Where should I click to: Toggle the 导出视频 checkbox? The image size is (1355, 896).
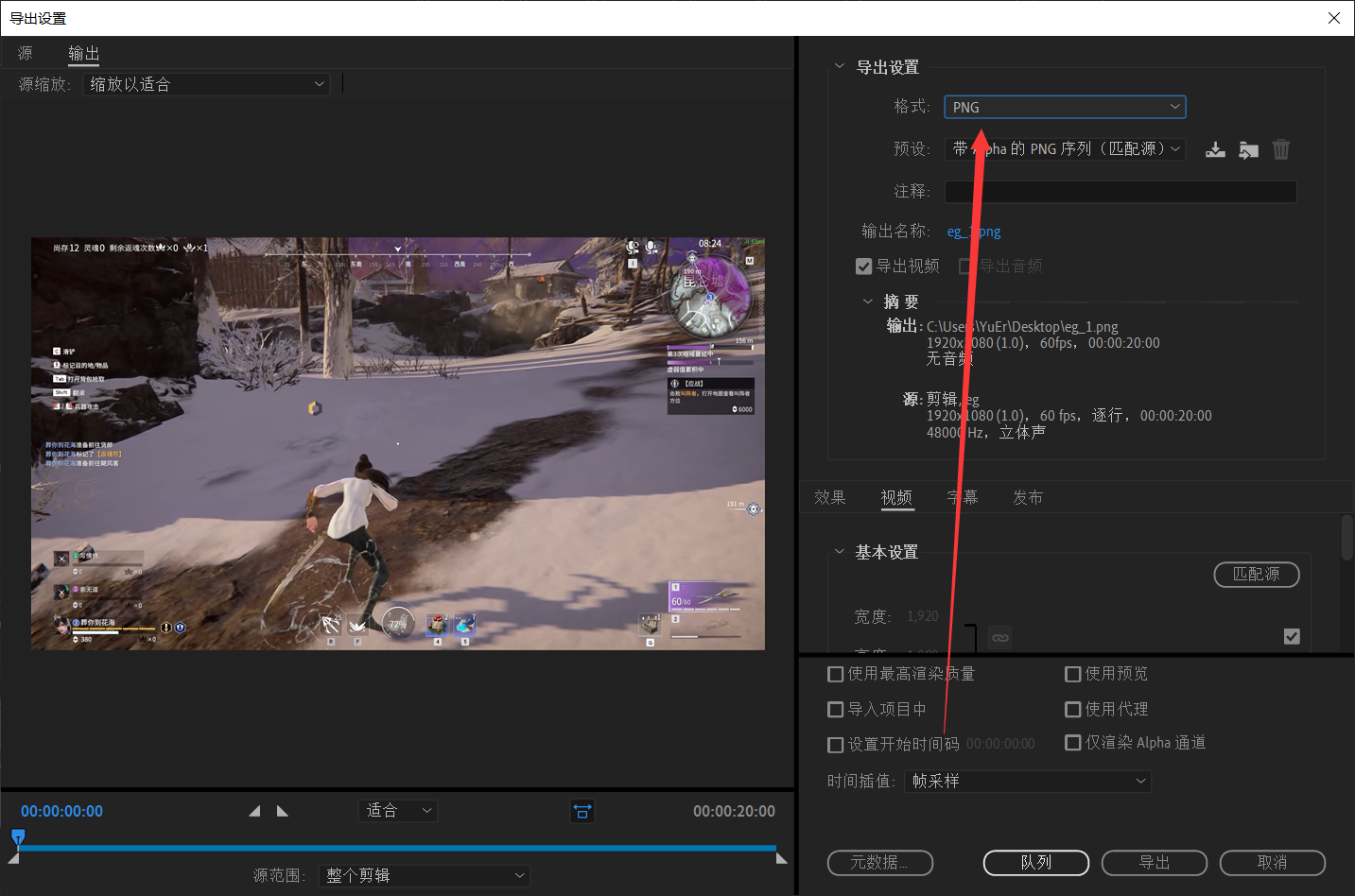coord(863,267)
